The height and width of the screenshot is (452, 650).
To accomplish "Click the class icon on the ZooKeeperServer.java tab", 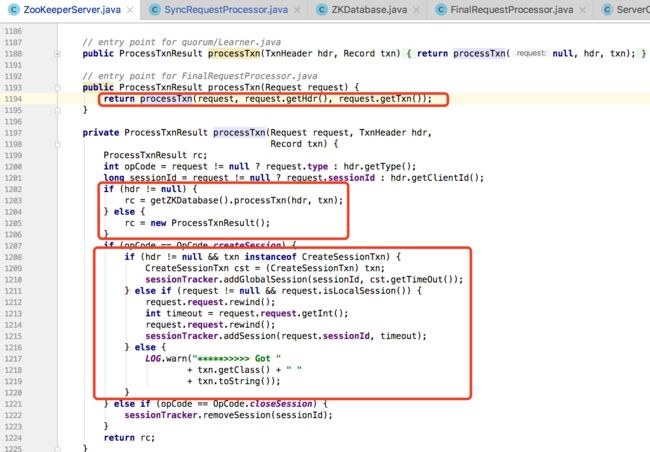I will click(14, 10).
